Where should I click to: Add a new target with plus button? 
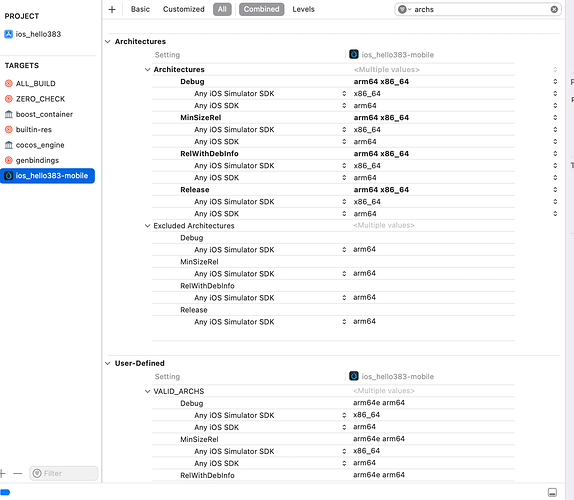click(x=3, y=473)
